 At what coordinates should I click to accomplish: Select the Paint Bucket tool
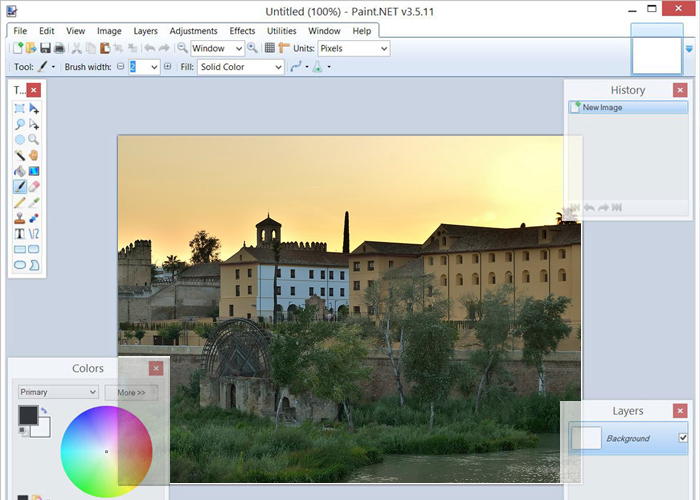pyautogui.click(x=20, y=171)
